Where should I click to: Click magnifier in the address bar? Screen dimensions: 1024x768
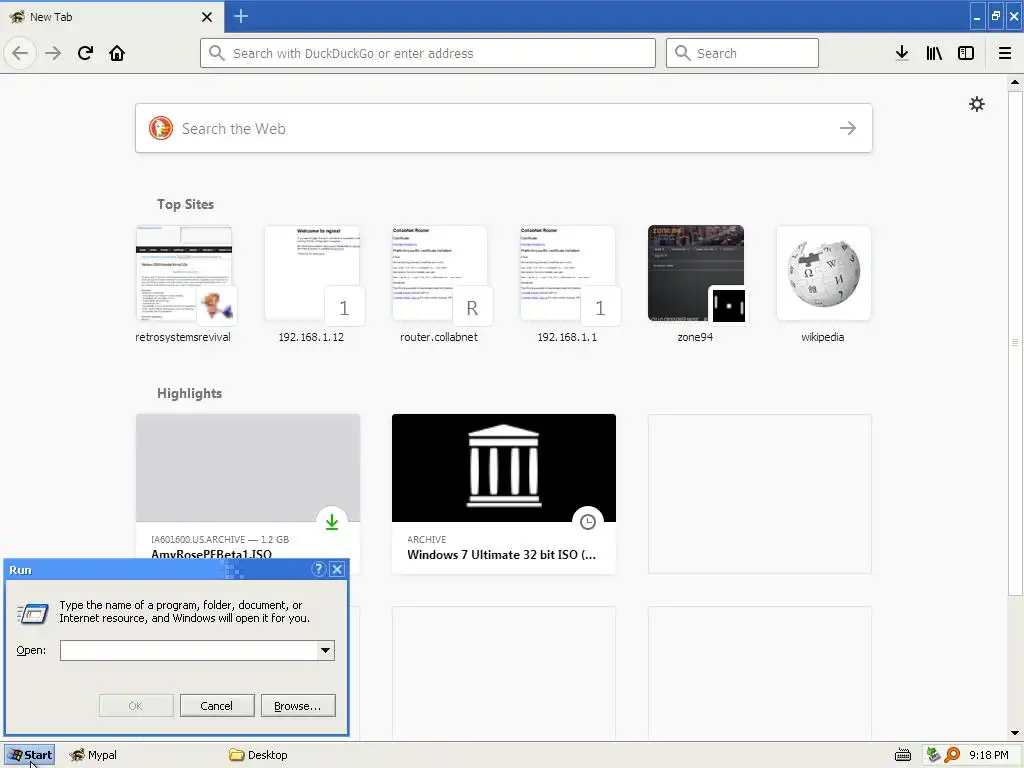point(217,53)
